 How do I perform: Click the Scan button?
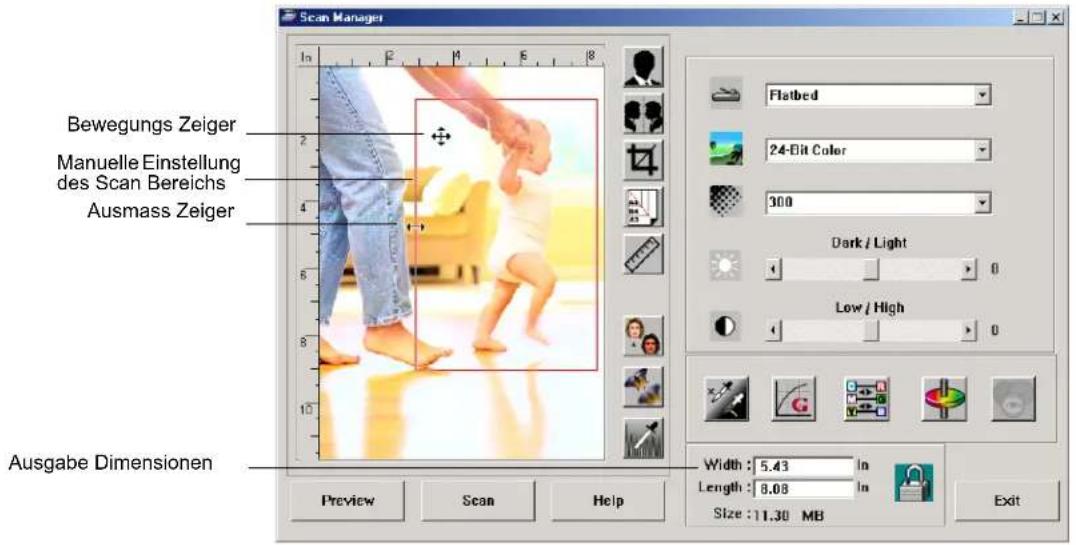478,500
